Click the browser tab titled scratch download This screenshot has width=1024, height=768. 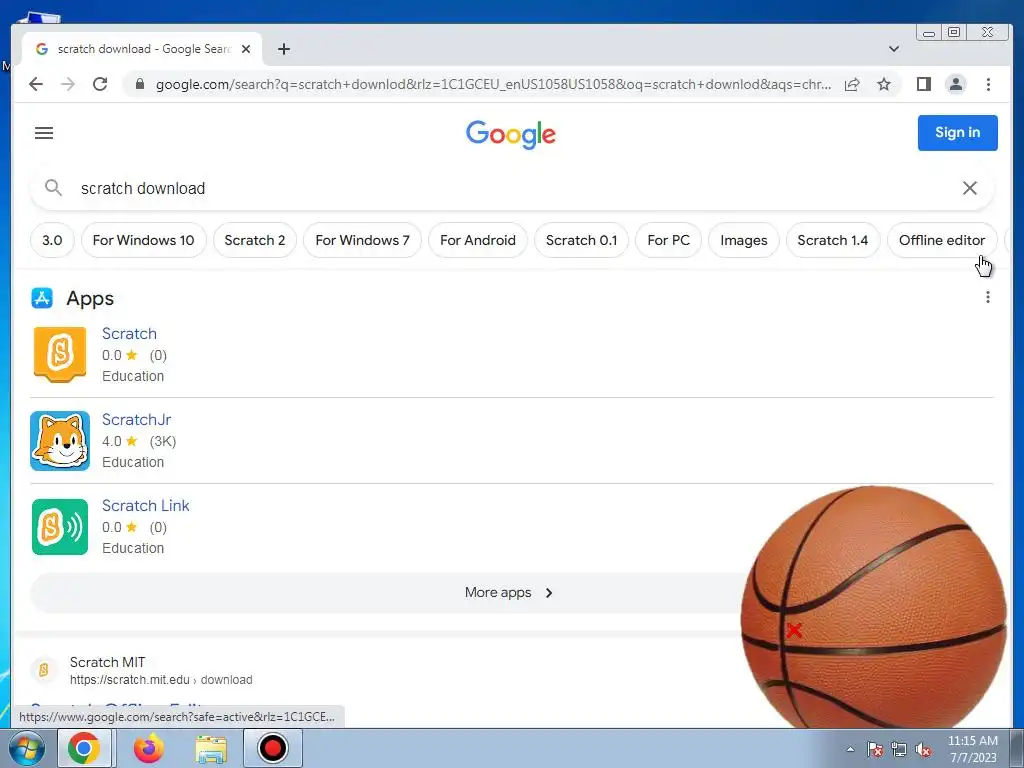142,49
